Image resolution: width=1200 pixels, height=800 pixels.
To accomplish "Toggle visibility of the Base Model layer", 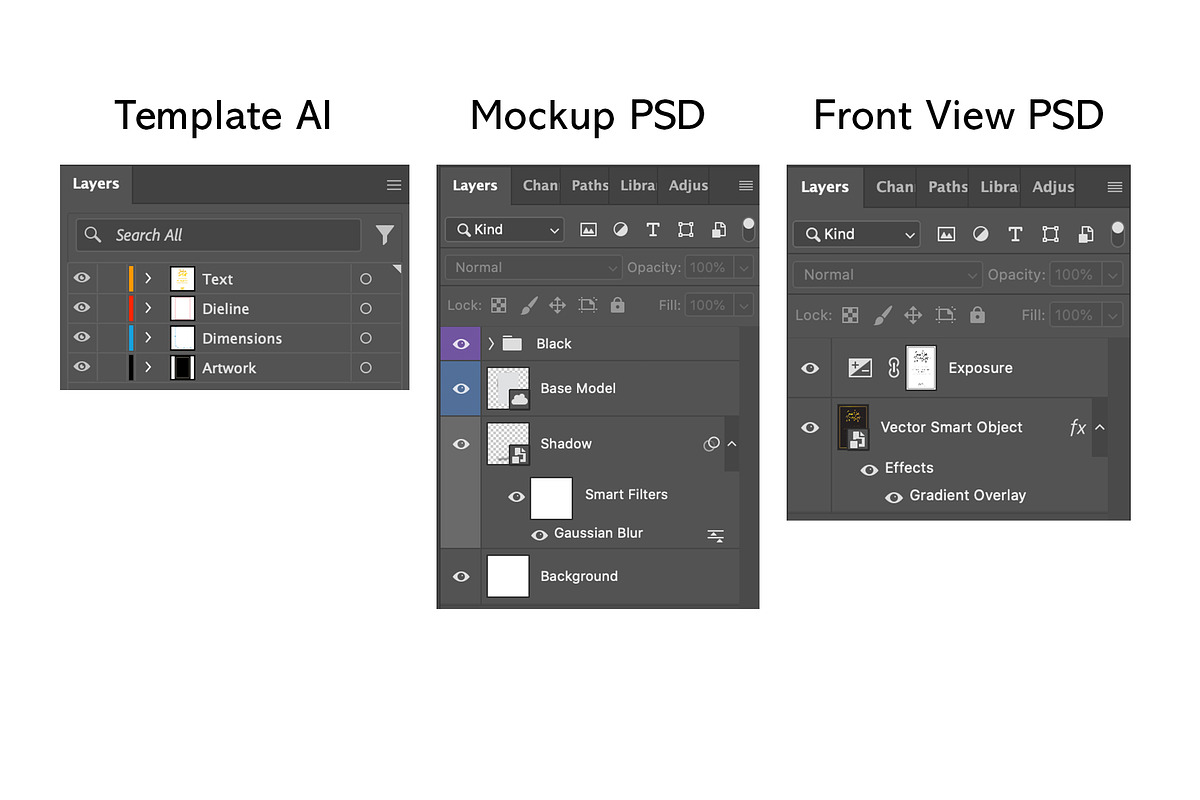I will pyautogui.click(x=461, y=388).
